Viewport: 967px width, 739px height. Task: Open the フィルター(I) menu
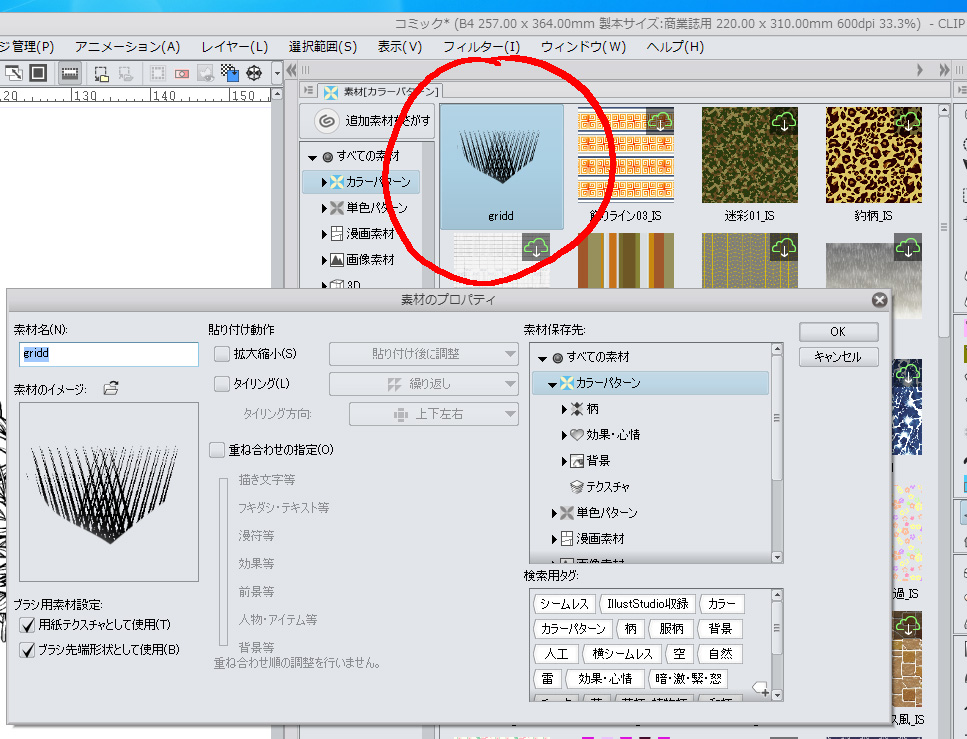click(481, 47)
